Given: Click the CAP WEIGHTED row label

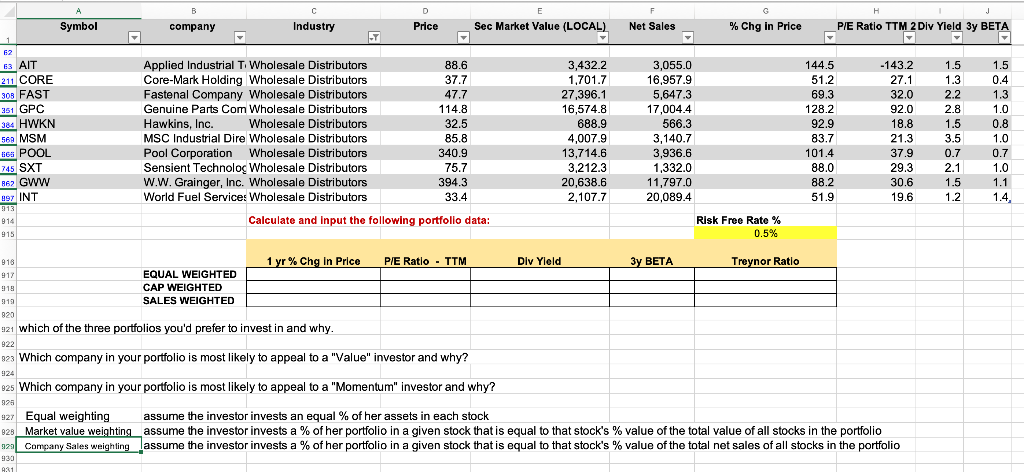Looking at the screenshot, I should (182, 287).
